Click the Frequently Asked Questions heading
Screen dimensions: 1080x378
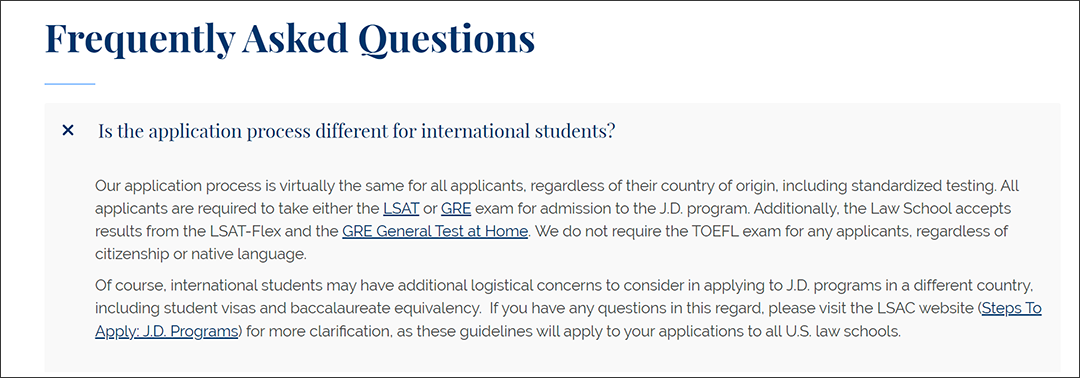click(290, 39)
